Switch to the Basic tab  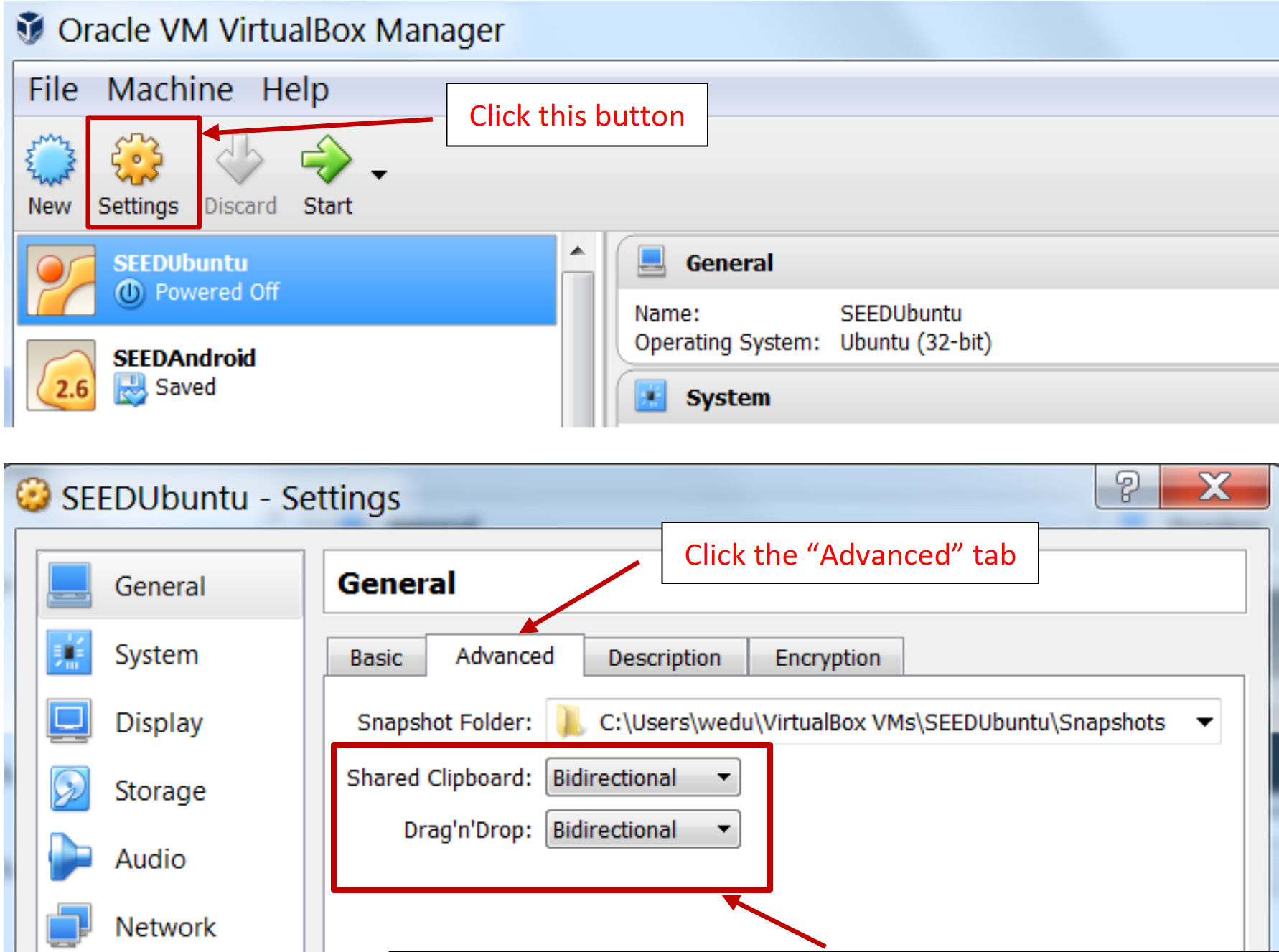tap(376, 657)
